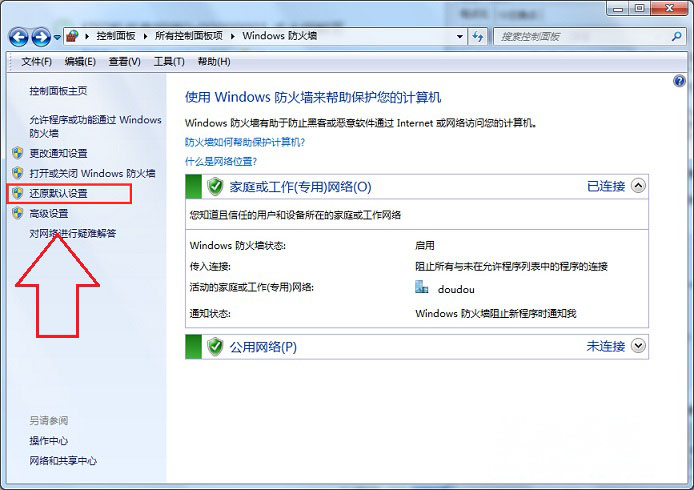
Task: Click shield icon beside 更改通知设置
Action: (x=18, y=153)
